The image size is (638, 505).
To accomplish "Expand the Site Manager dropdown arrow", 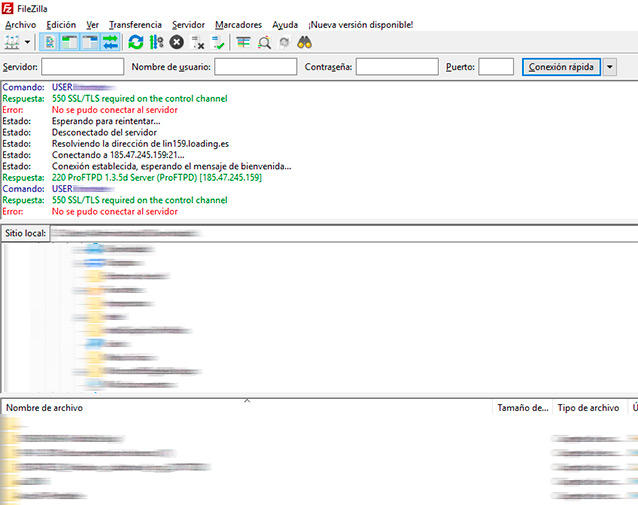I will click(x=27, y=42).
